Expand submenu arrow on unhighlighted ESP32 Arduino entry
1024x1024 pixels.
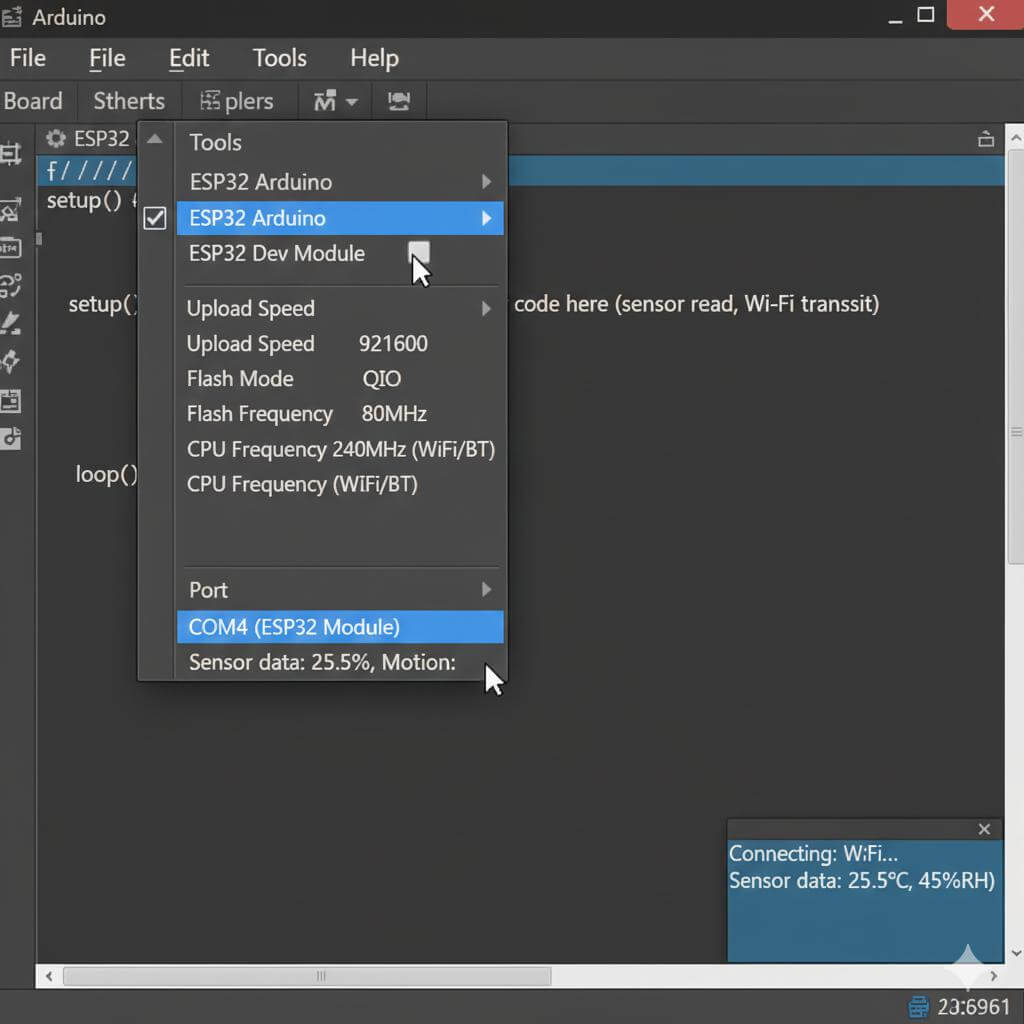coord(487,182)
